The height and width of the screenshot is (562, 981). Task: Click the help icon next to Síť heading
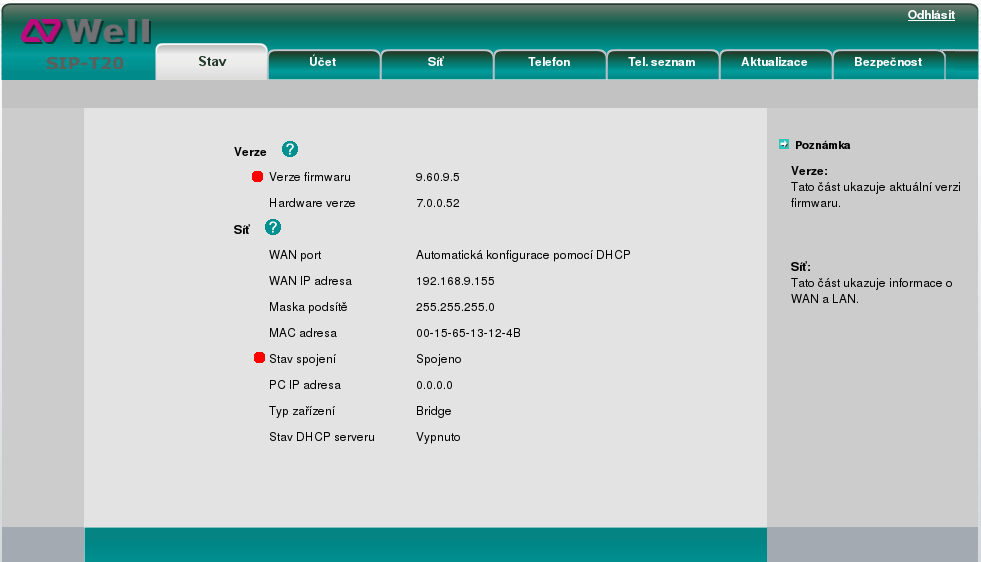pyautogui.click(x=273, y=228)
